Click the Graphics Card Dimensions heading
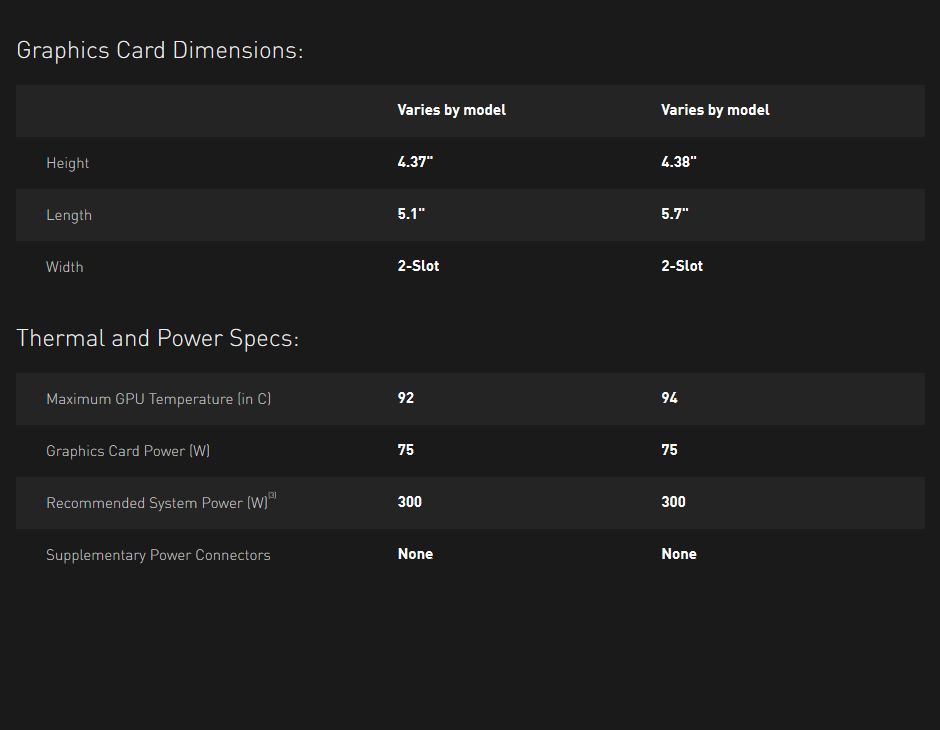The image size is (940, 730). [159, 50]
